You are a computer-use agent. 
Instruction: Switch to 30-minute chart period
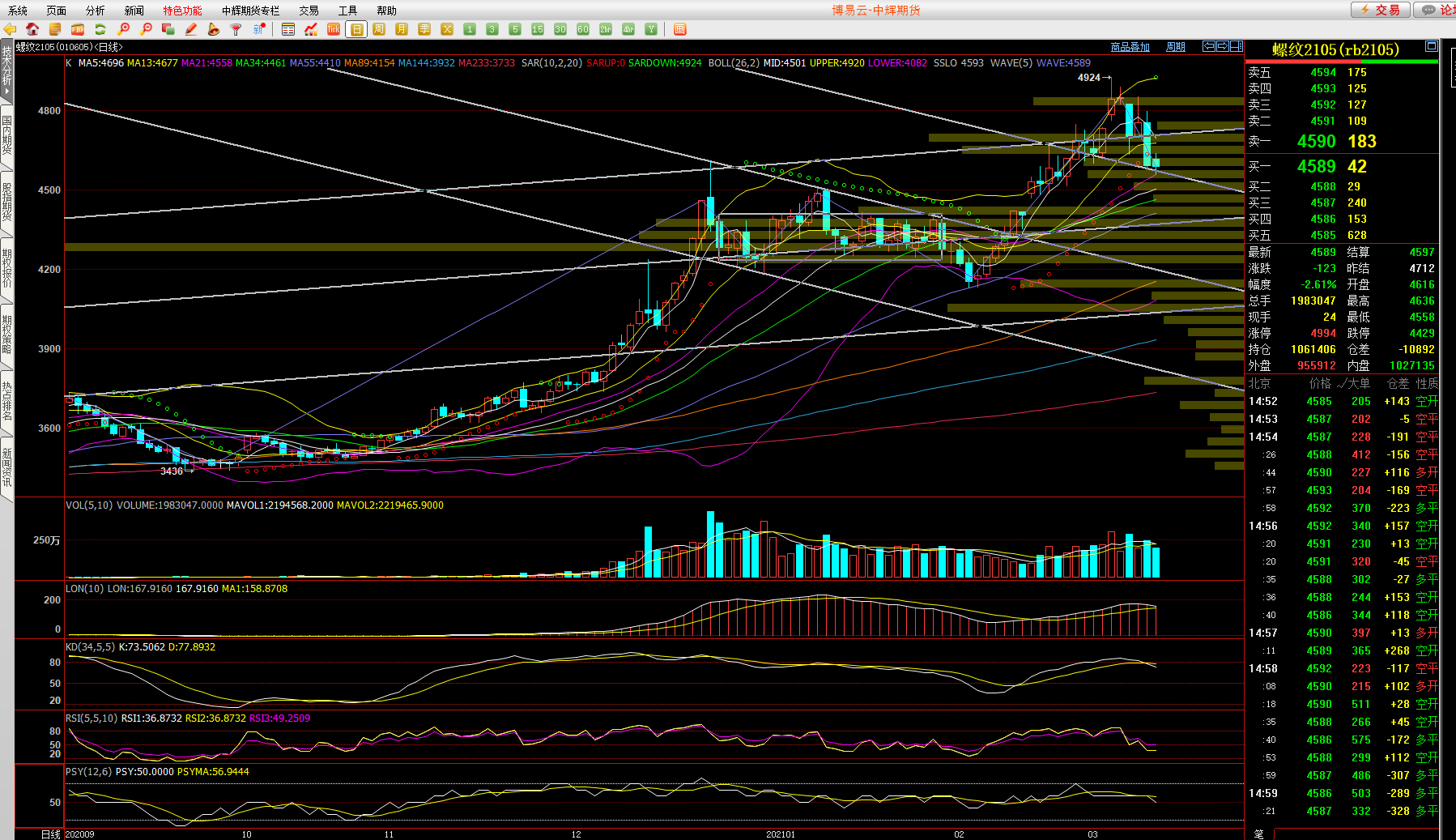coord(560,29)
